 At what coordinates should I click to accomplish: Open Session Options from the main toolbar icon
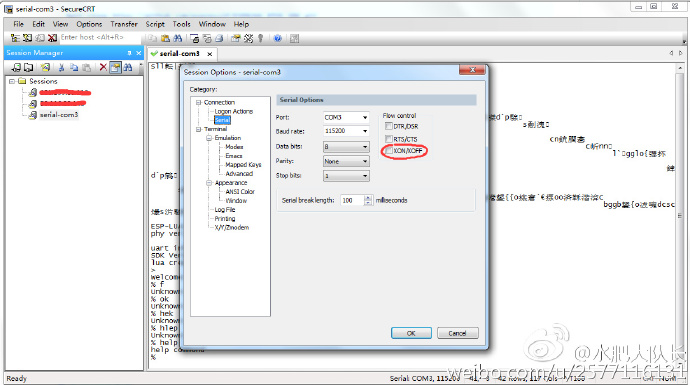point(236,39)
